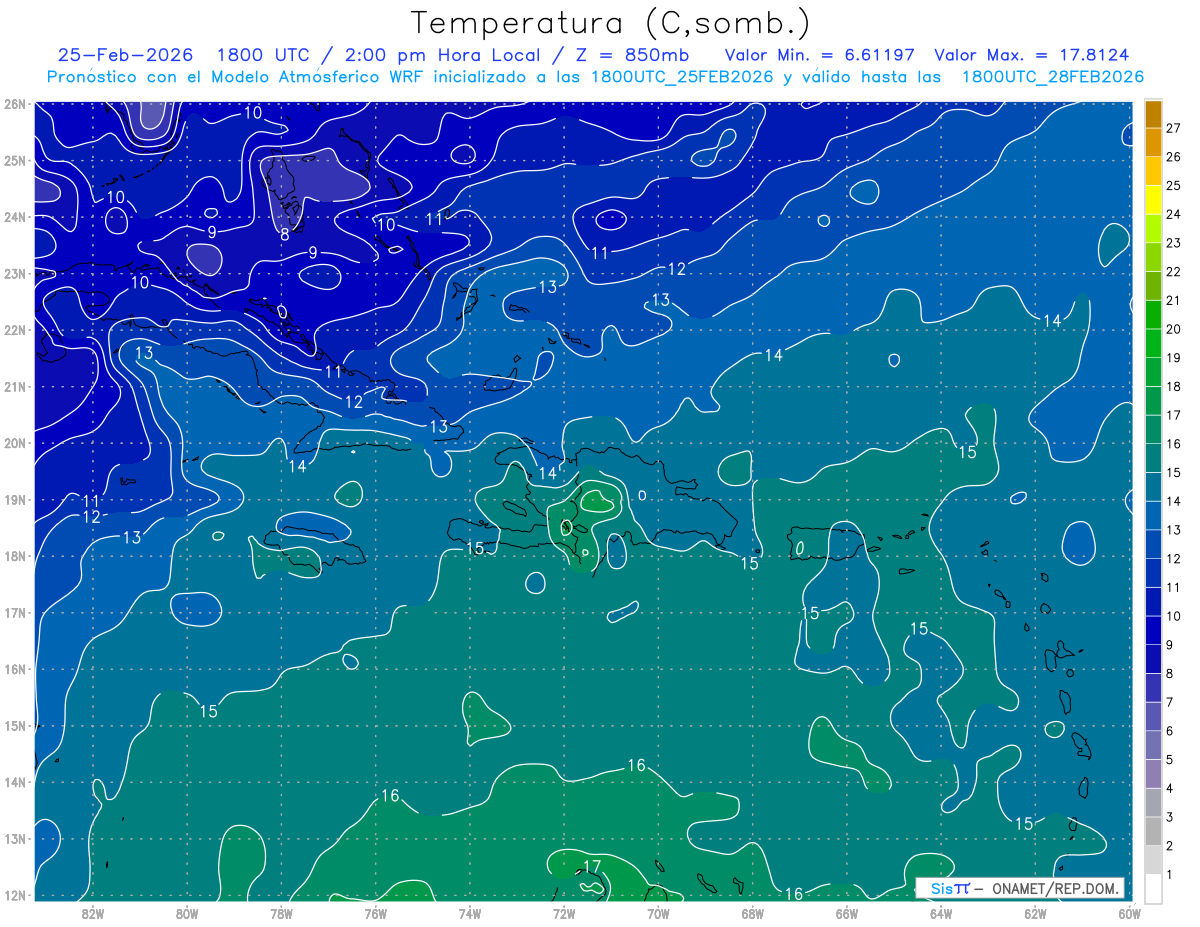
Task: Click the '68W' longitude axis label
Action: coord(752,913)
